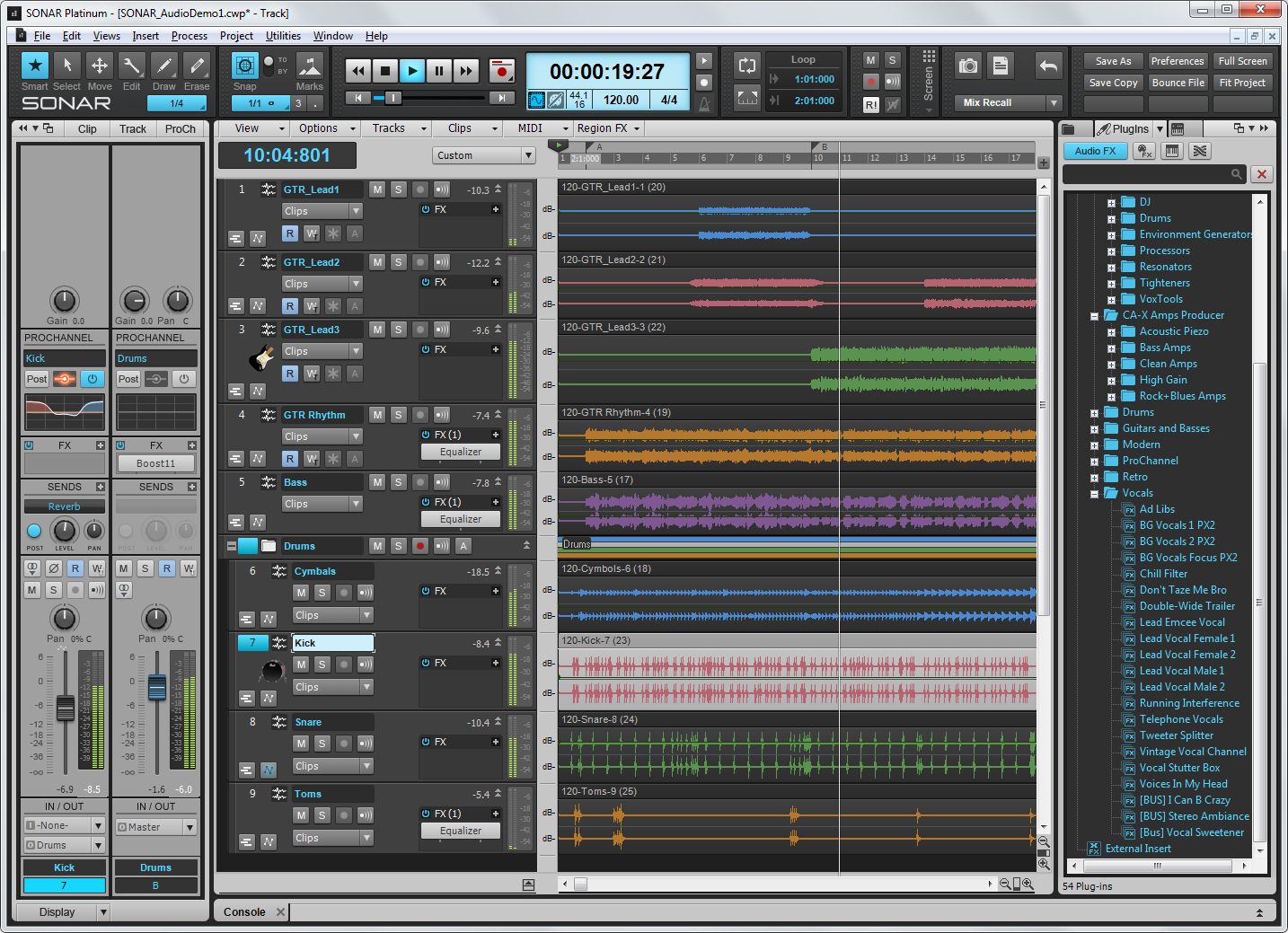Switch to Full Screen
This screenshot has height=933, width=1288.
[1242, 61]
